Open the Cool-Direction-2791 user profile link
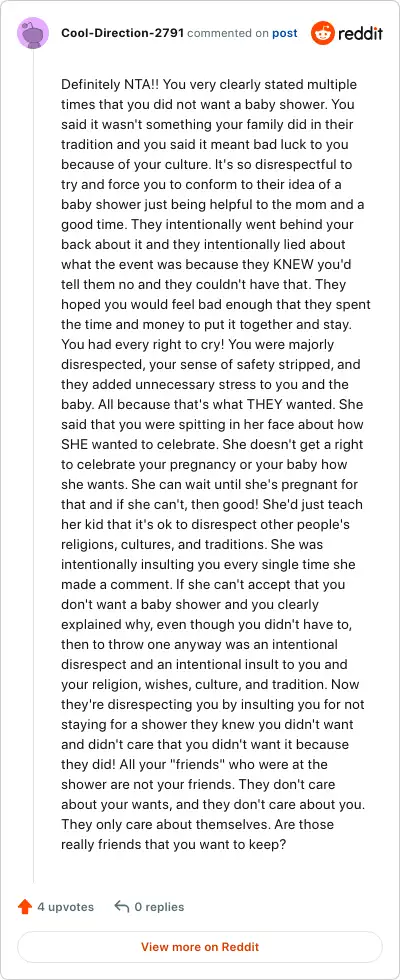The image size is (400, 980). tap(122, 33)
